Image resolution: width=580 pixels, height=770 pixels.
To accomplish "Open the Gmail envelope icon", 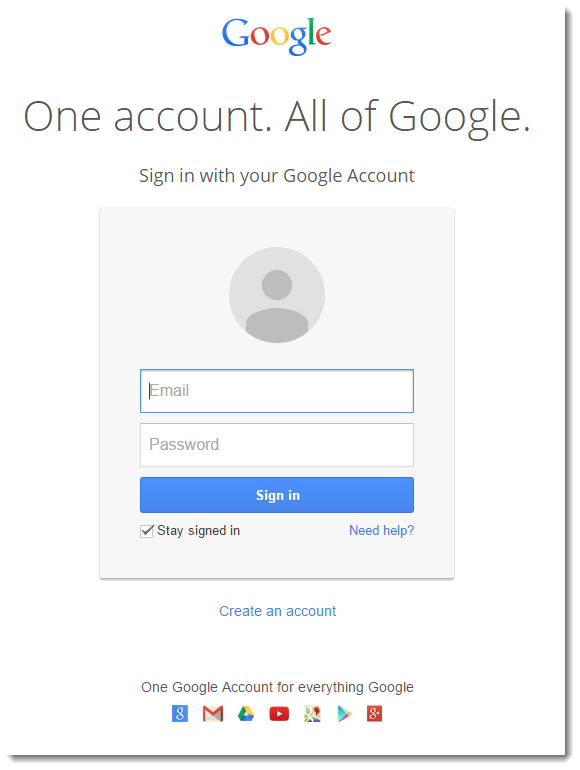I will coord(213,714).
